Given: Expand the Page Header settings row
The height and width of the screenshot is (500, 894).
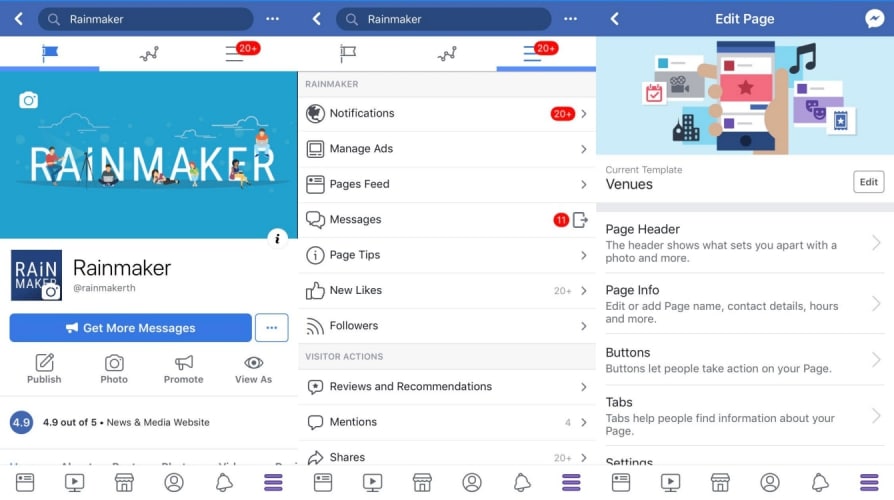Looking at the screenshot, I should [744, 243].
